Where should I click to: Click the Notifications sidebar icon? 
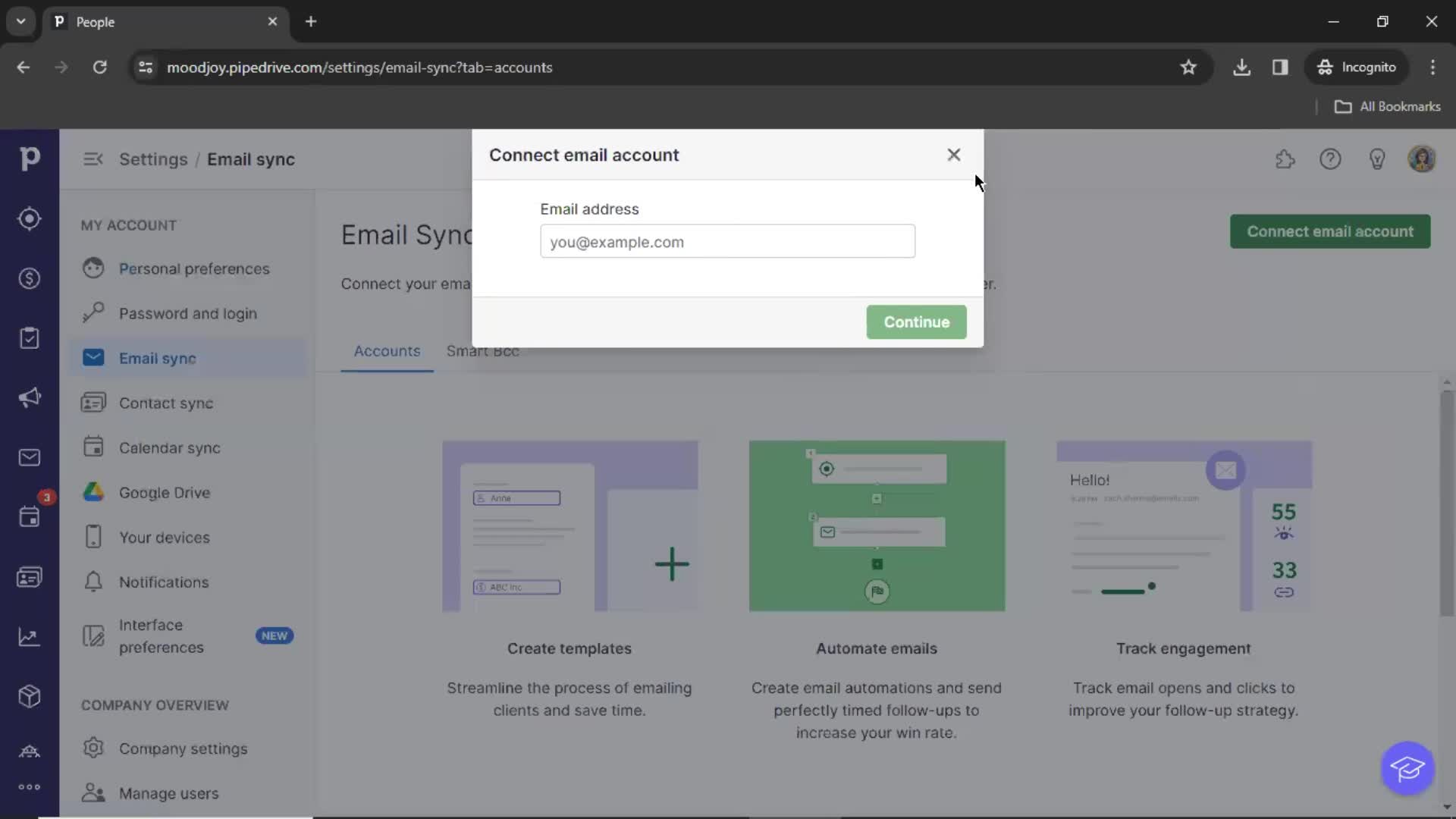pyautogui.click(x=93, y=581)
